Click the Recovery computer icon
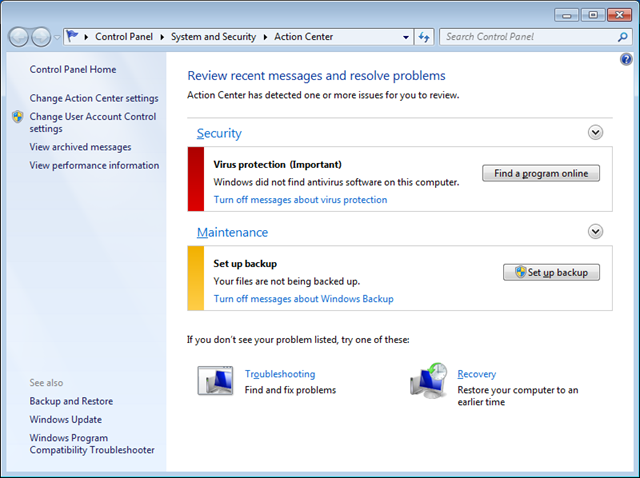The width and height of the screenshot is (640, 478). 428,382
